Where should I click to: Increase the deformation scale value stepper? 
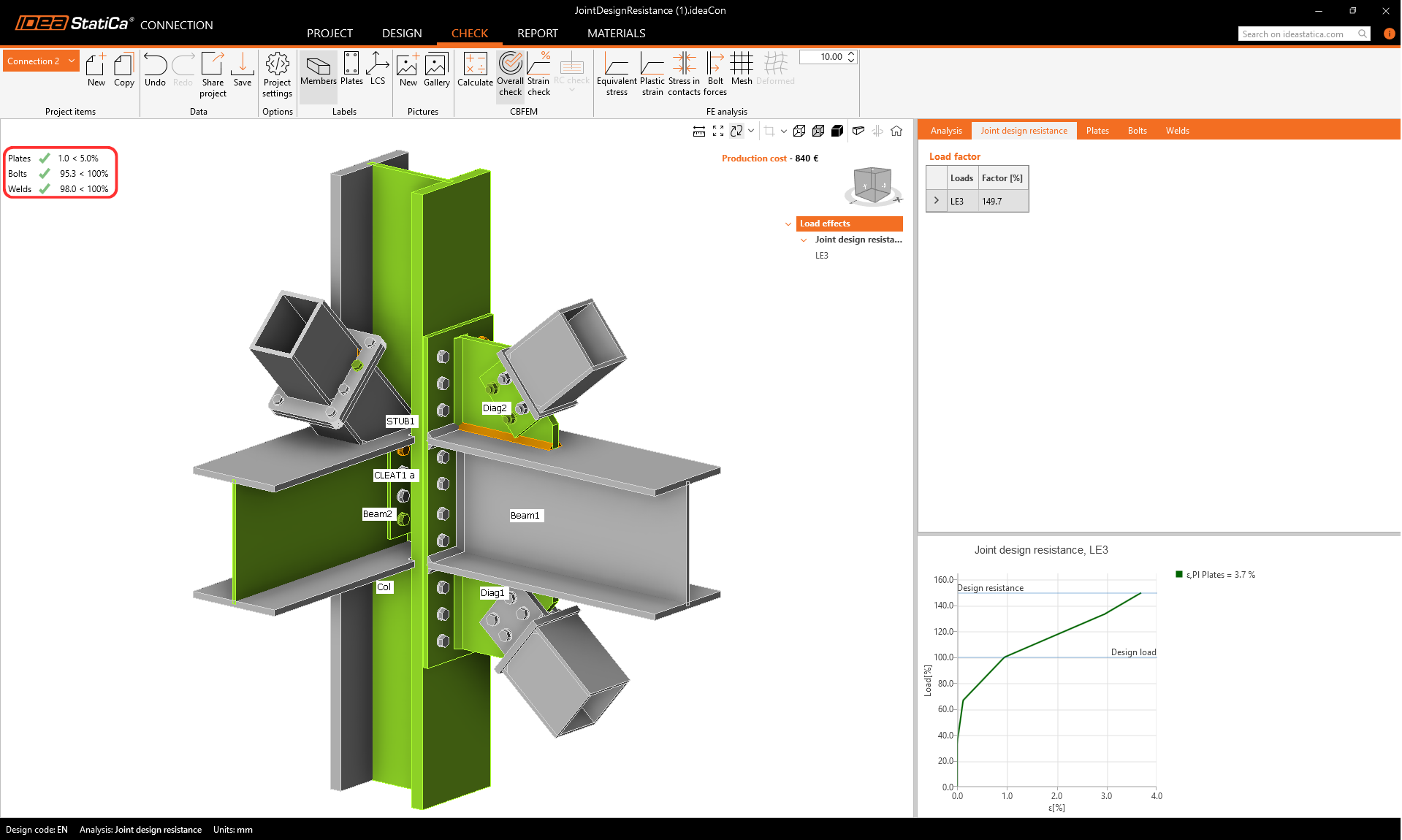pyautogui.click(x=852, y=53)
